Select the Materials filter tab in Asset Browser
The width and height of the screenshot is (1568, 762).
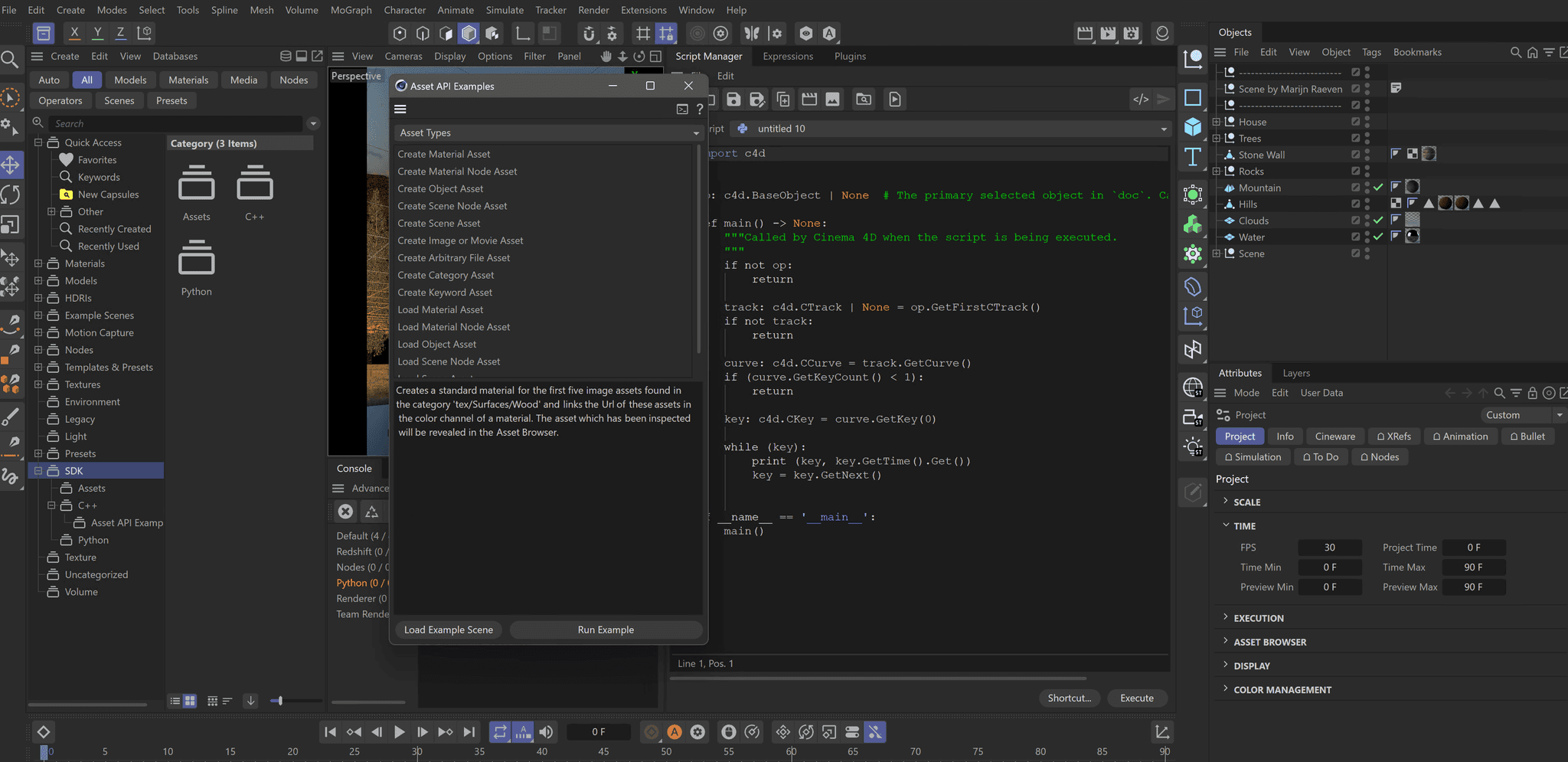click(188, 80)
